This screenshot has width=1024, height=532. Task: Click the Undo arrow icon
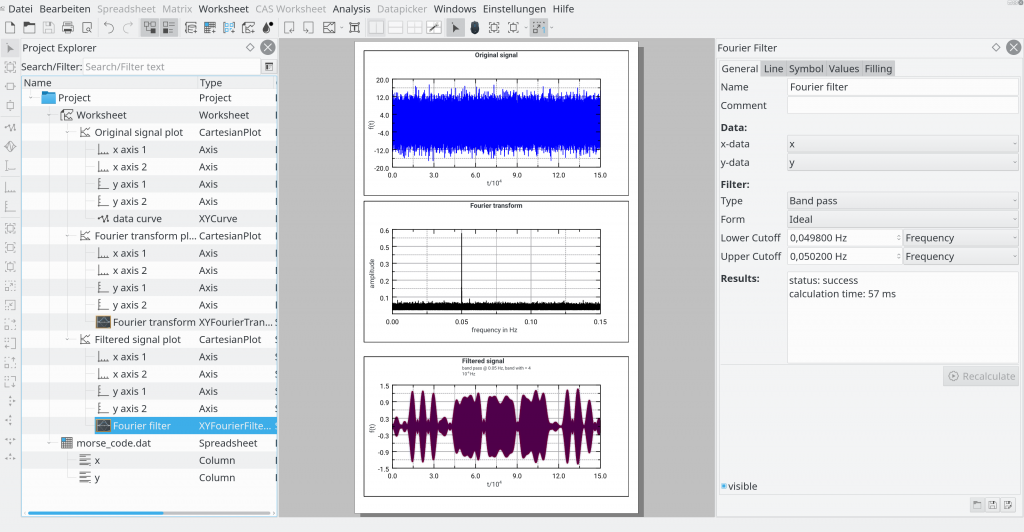[109, 28]
